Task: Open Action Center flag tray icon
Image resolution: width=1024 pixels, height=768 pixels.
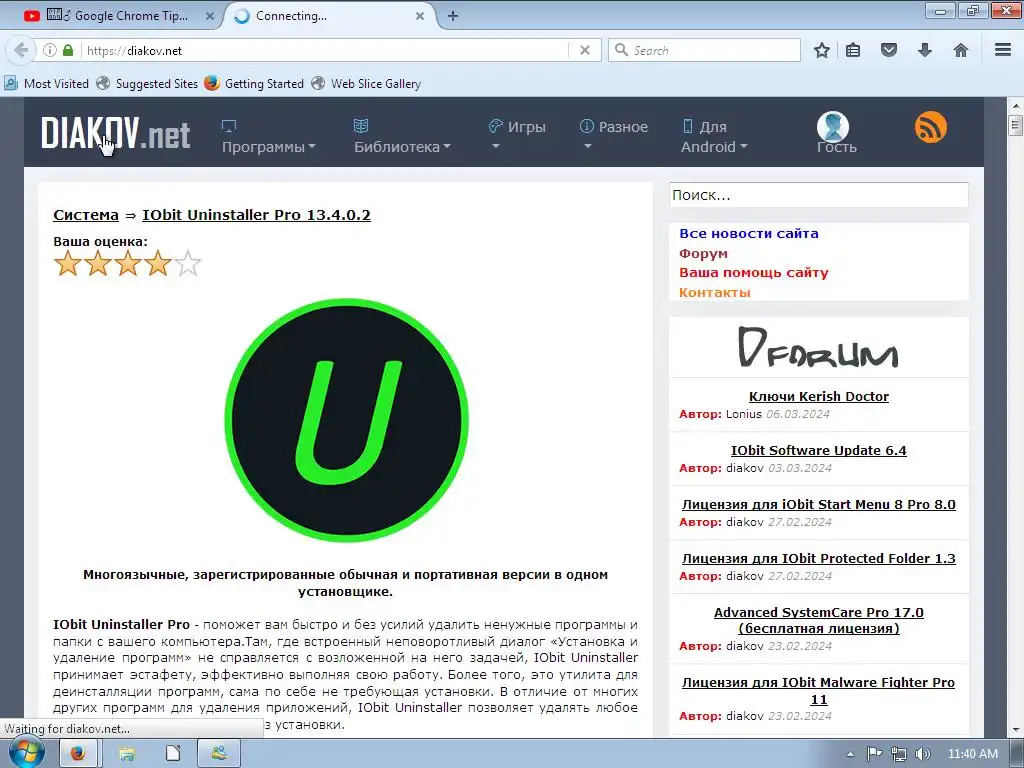Action: tap(874, 754)
